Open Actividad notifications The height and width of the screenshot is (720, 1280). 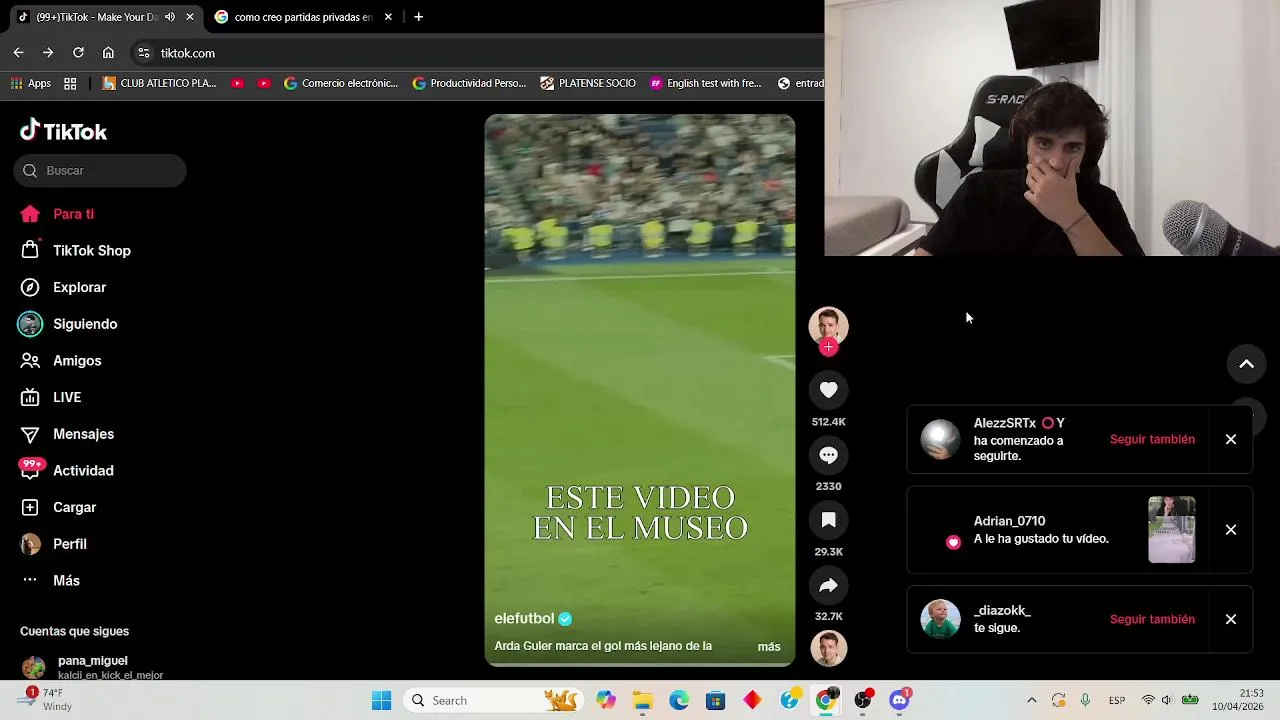[x=67, y=471]
